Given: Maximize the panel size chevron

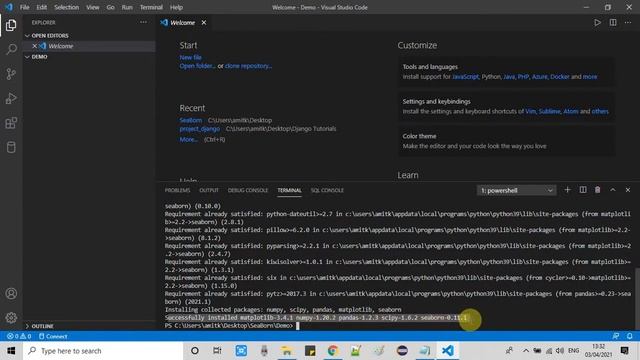Looking at the screenshot, I should (x=613, y=190).
